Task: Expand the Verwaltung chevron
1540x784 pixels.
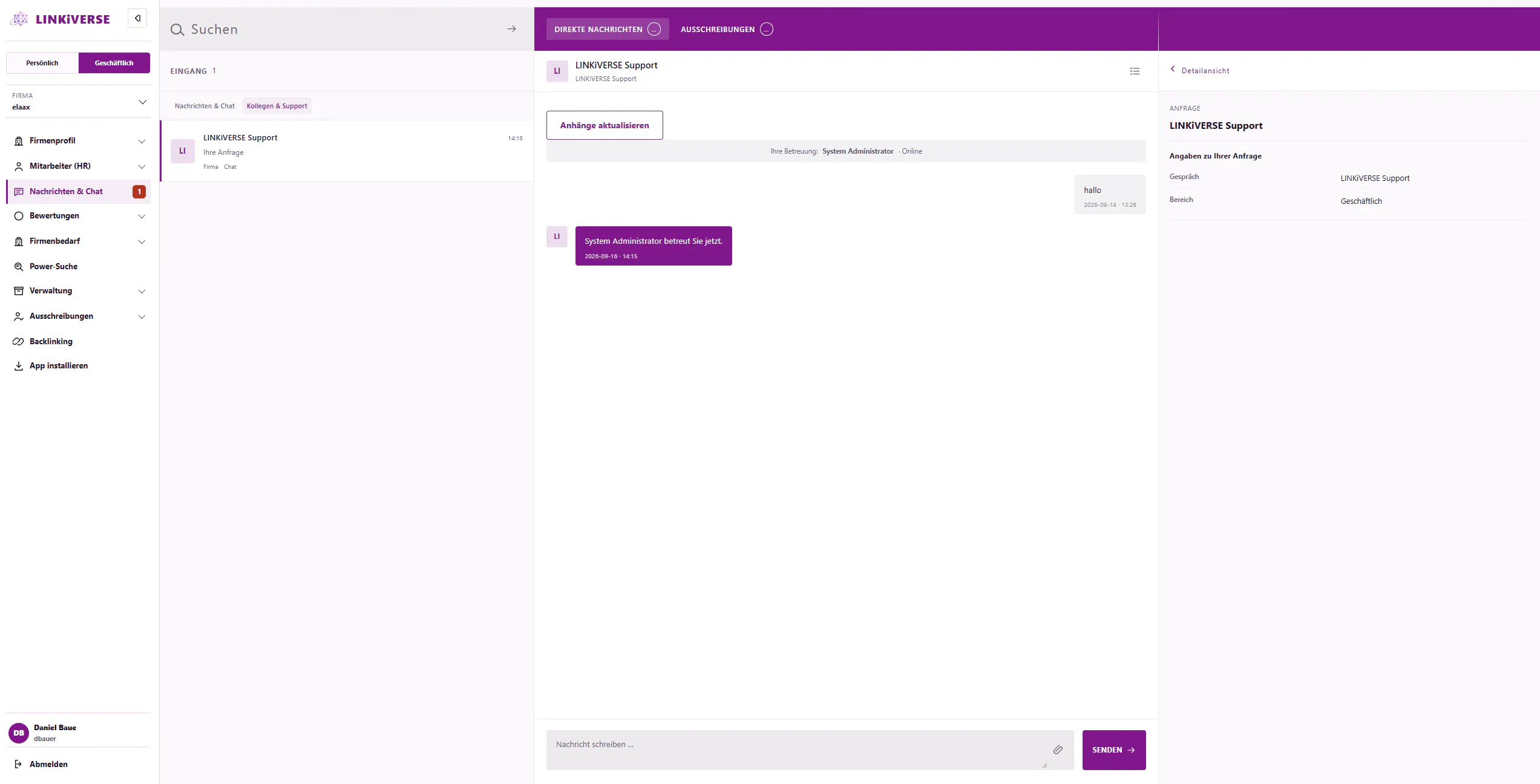Action: 142,292
